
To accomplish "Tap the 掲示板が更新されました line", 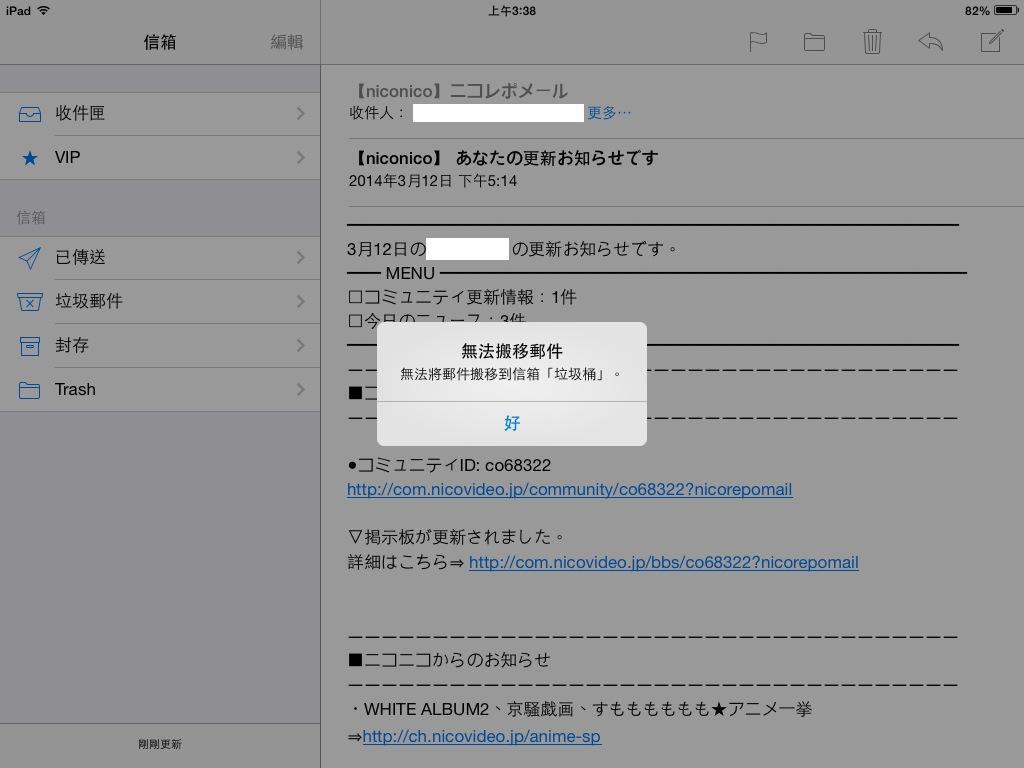I will click(x=456, y=537).
